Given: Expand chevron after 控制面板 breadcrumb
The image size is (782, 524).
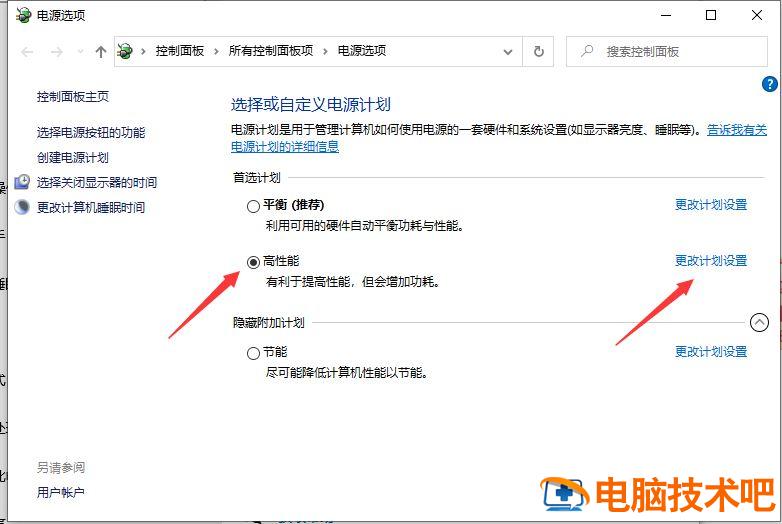Looking at the screenshot, I should 216,51.
